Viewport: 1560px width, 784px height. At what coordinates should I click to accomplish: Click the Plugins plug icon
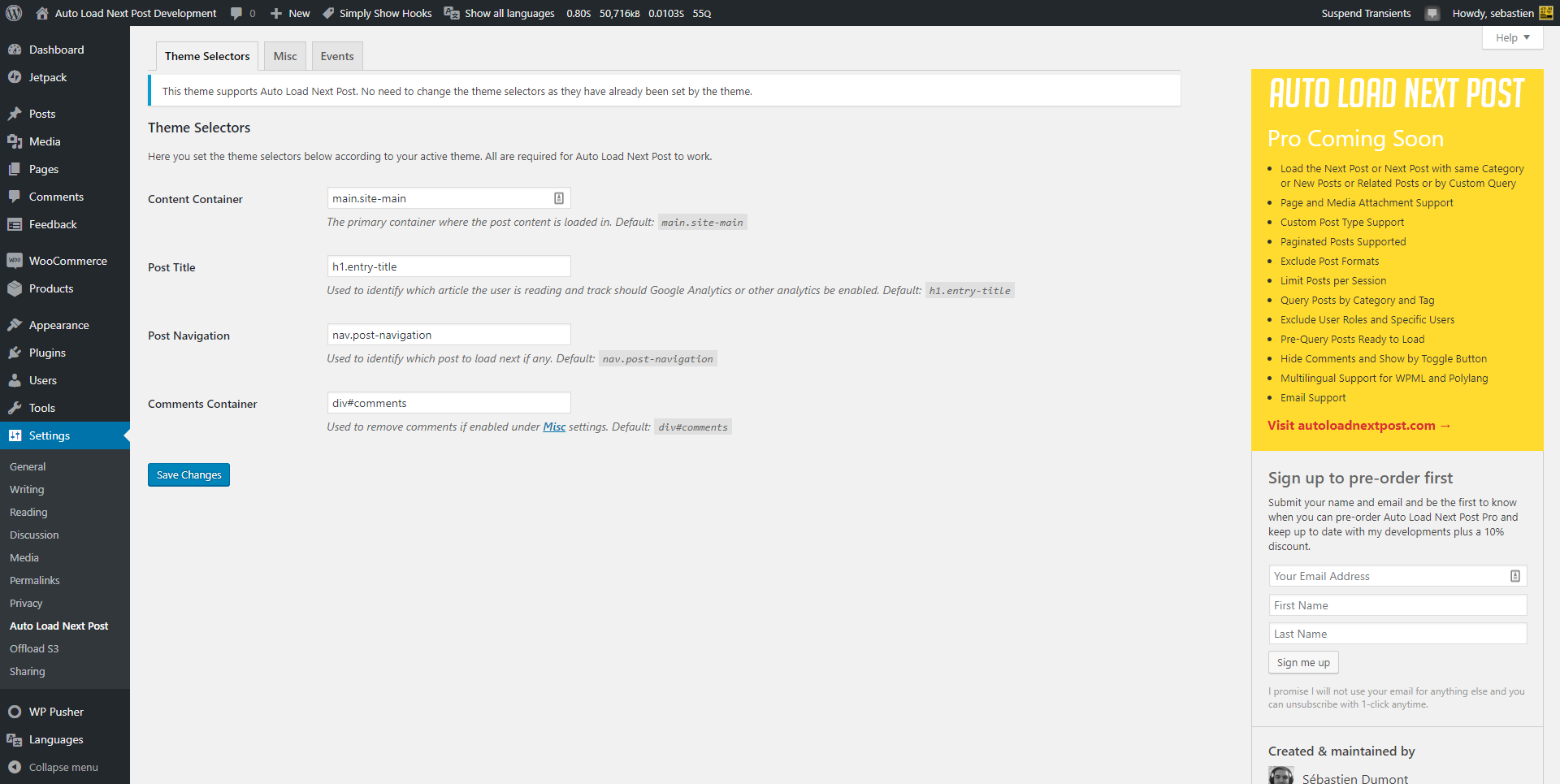[x=15, y=353]
